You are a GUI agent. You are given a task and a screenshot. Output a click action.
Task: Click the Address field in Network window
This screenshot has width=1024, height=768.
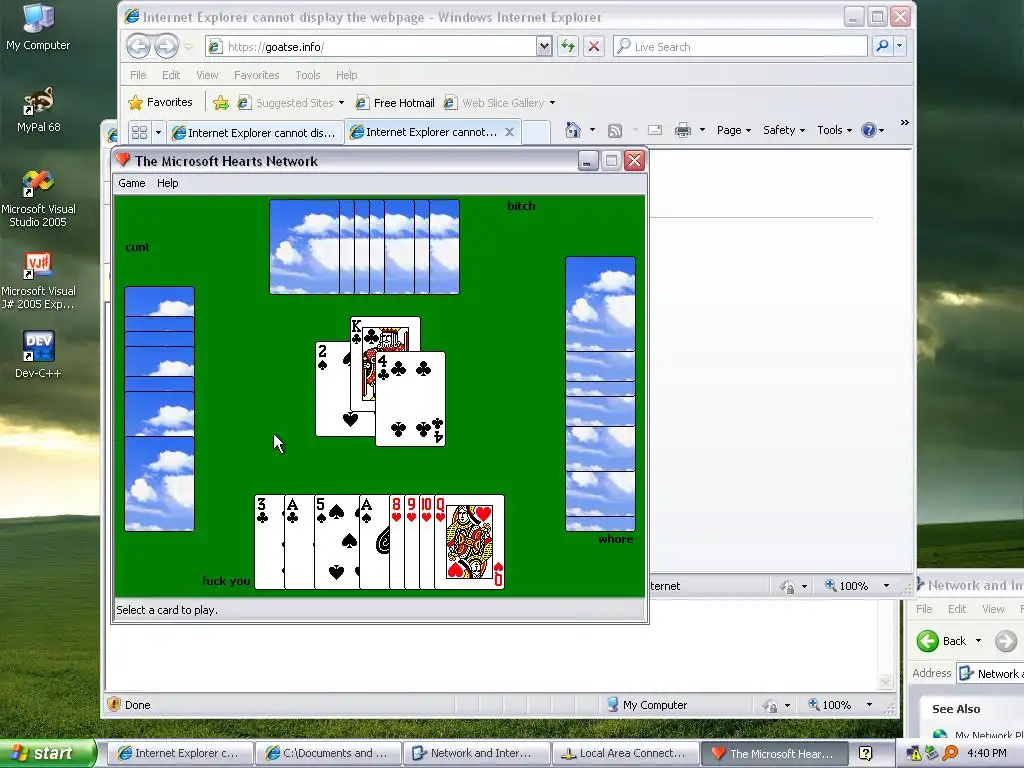coord(990,673)
